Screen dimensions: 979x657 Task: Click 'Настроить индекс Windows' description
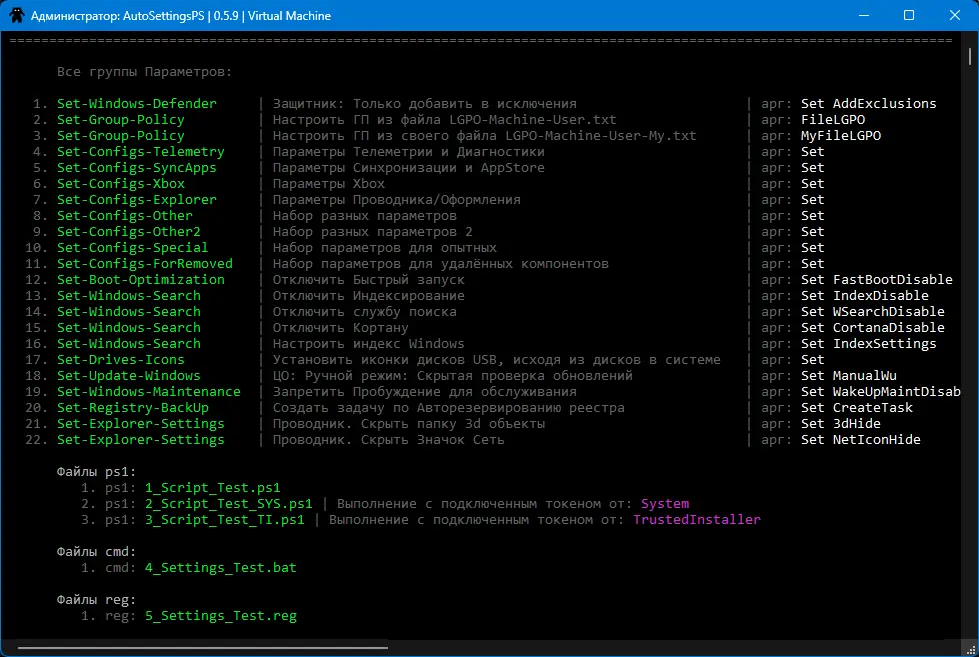tap(368, 343)
